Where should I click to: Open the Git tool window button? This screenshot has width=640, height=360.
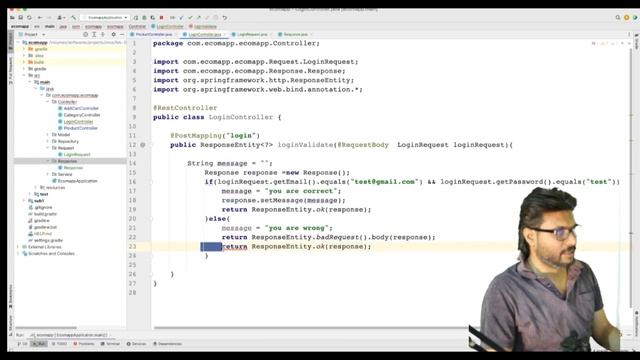[22, 344]
